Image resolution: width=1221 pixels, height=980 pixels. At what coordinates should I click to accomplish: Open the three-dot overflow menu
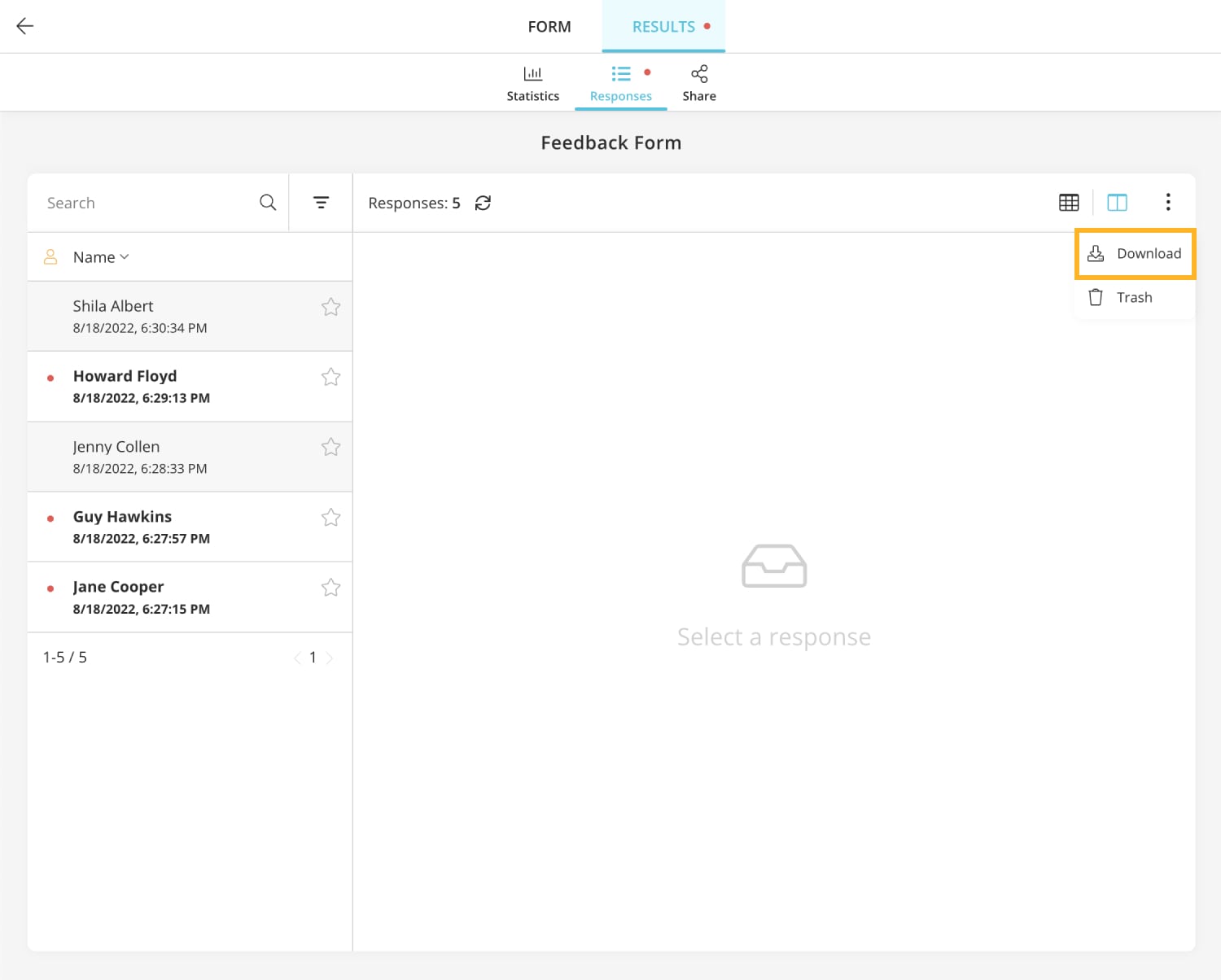click(x=1168, y=202)
